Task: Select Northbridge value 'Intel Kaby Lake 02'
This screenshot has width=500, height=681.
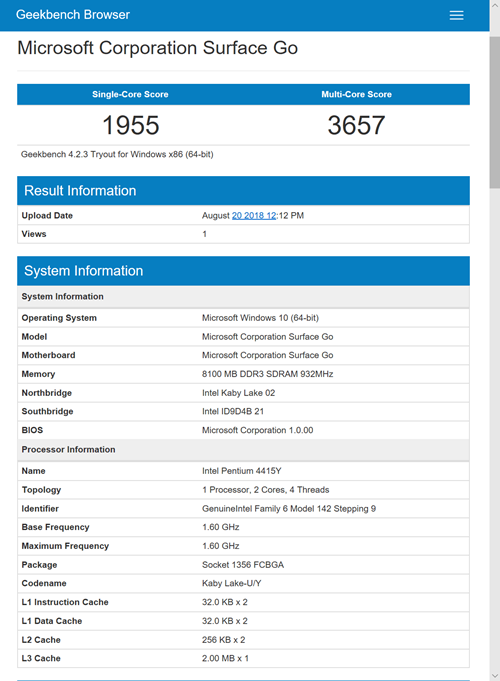Action: coord(238,393)
